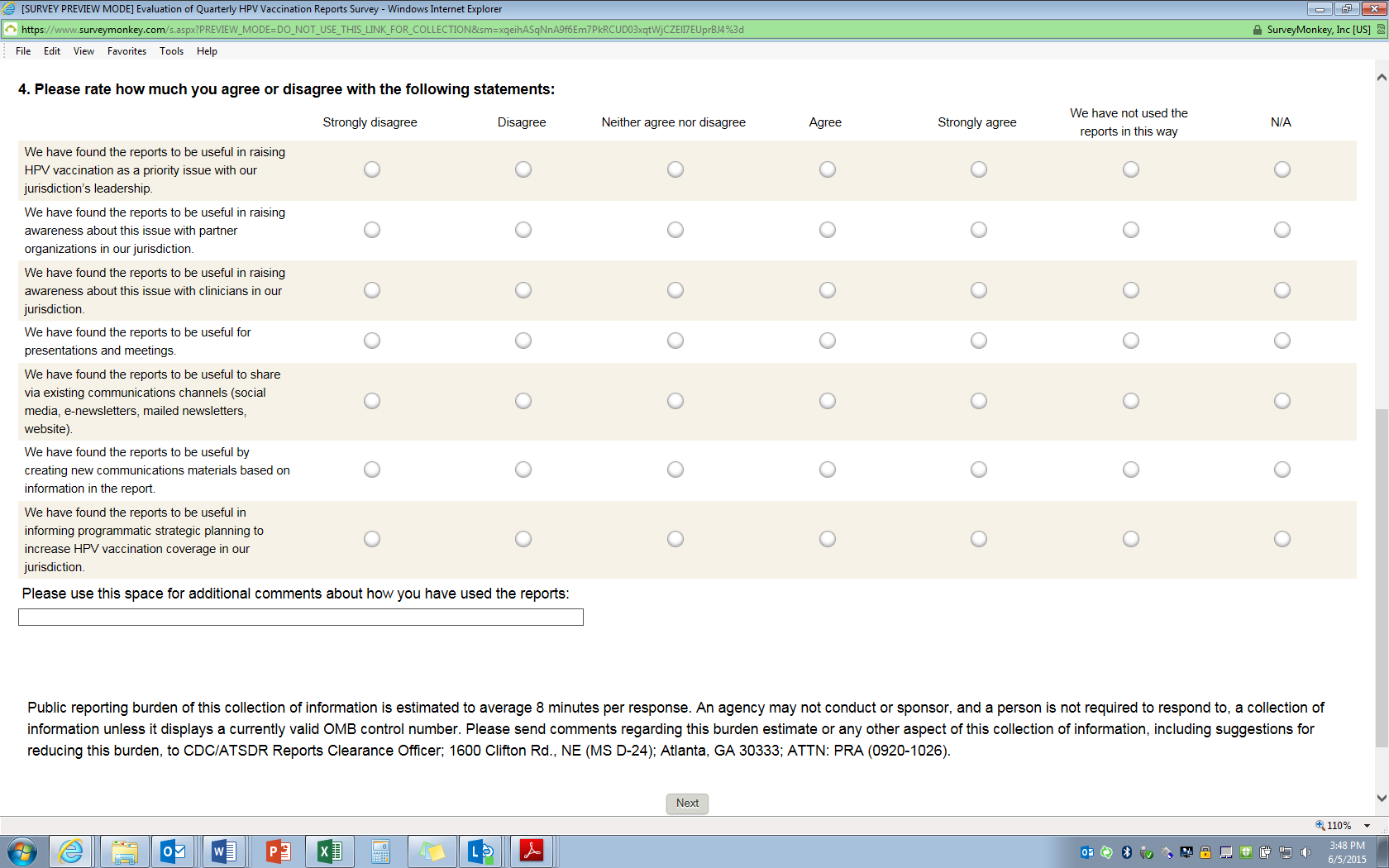Open the zoom level dropdown arrow

coord(1368,826)
